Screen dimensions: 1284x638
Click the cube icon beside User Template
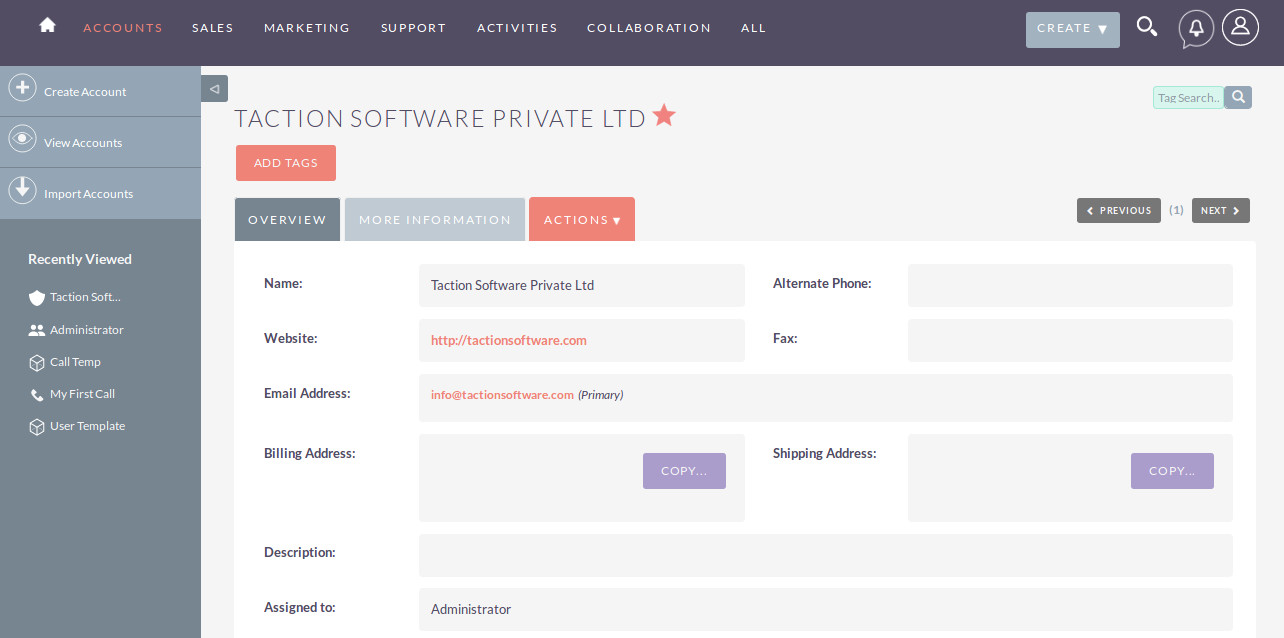coord(37,427)
